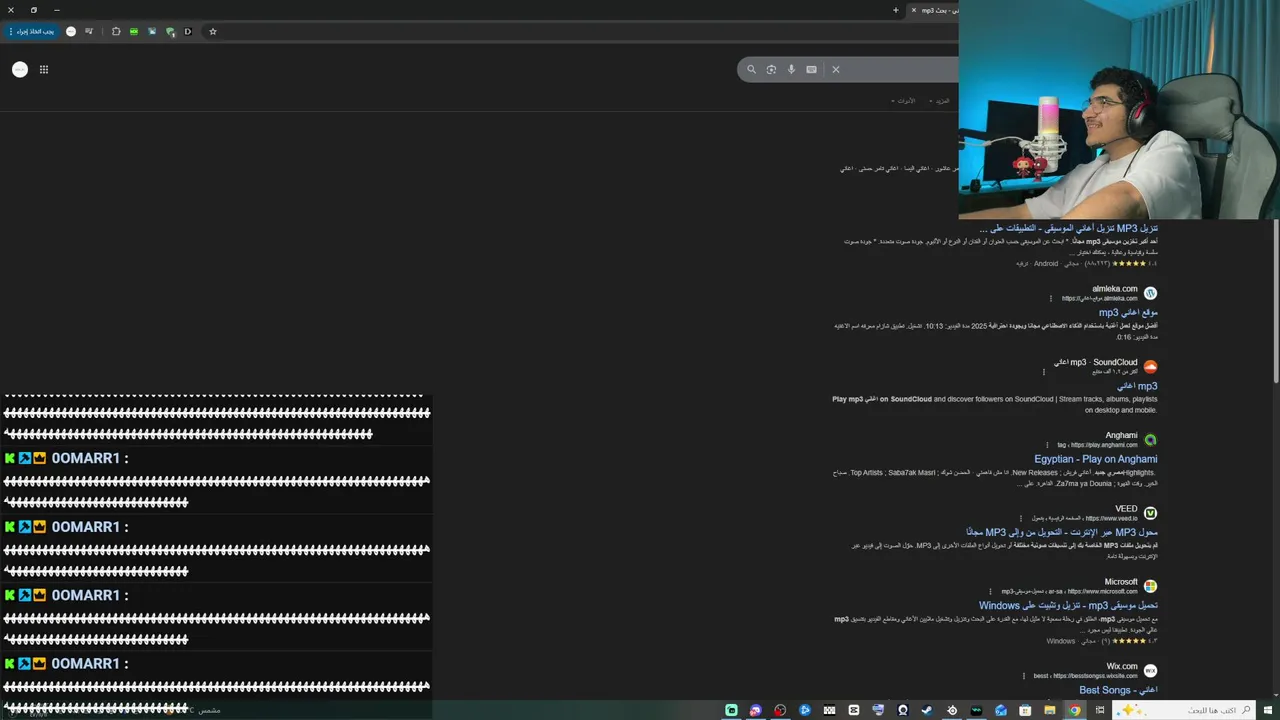The width and height of the screenshot is (1280, 720).
Task: Click the page vertical scrollbar thumb
Action: [1276, 300]
